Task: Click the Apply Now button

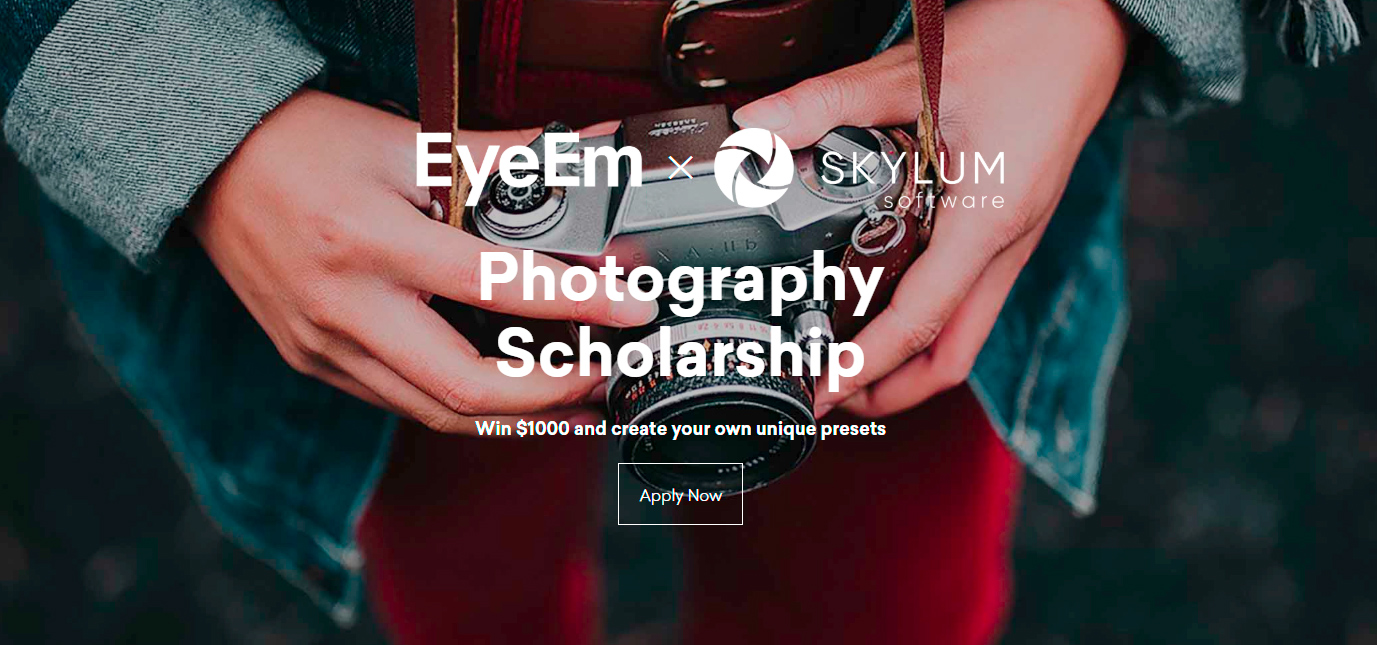Action: (680, 494)
